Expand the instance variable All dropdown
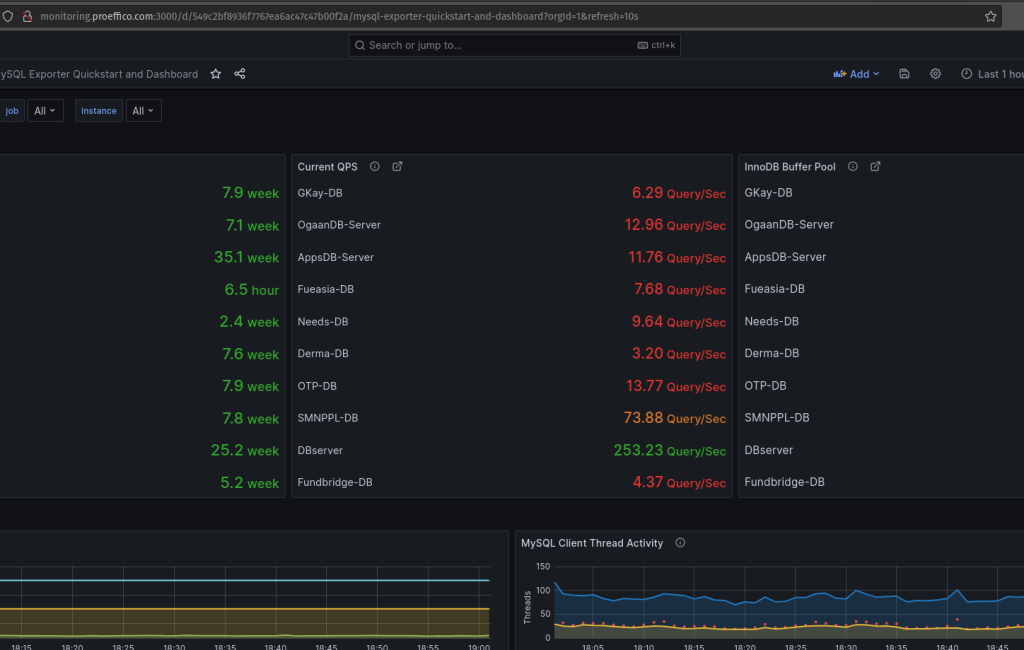The height and width of the screenshot is (650, 1024). click(144, 111)
